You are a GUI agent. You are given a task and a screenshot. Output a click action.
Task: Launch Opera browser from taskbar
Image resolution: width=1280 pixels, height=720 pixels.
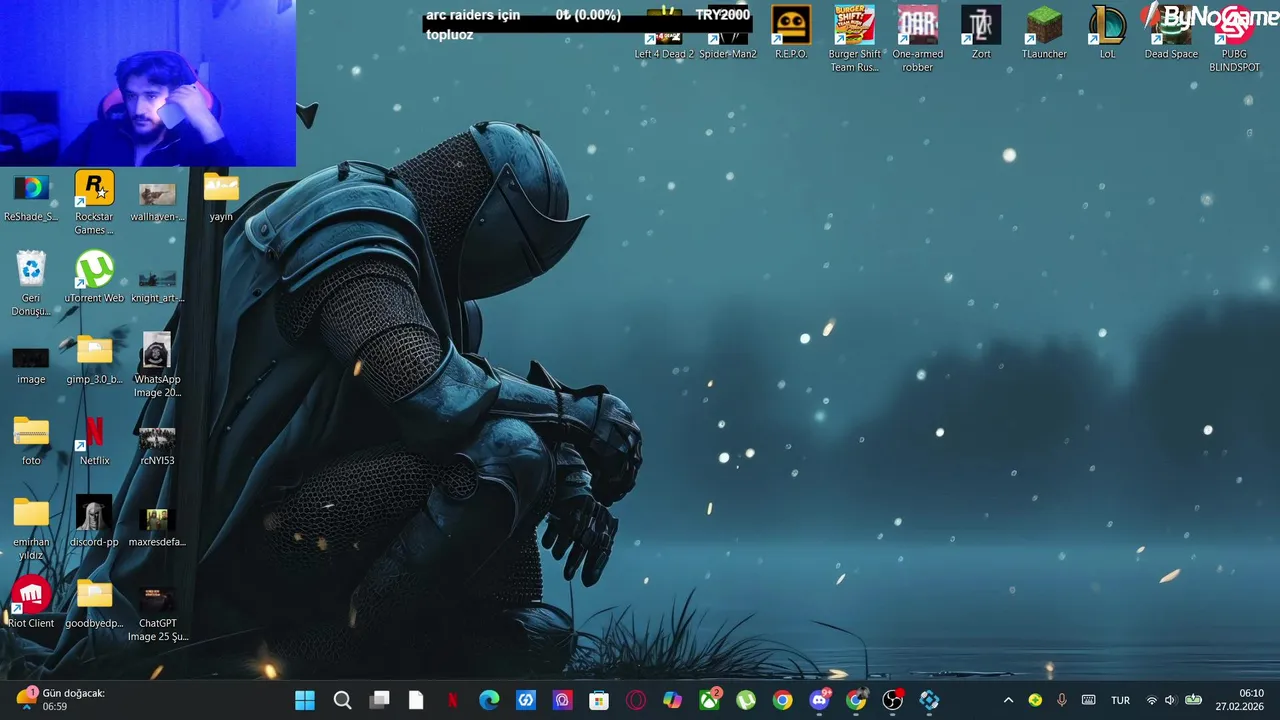(x=636, y=700)
